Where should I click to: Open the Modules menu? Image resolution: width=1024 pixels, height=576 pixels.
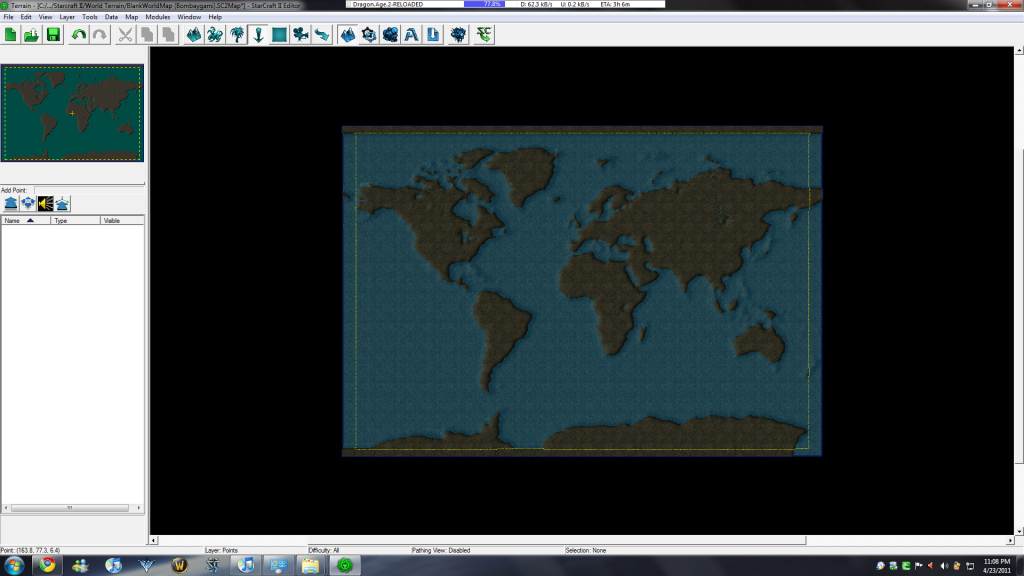pyautogui.click(x=157, y=17)
